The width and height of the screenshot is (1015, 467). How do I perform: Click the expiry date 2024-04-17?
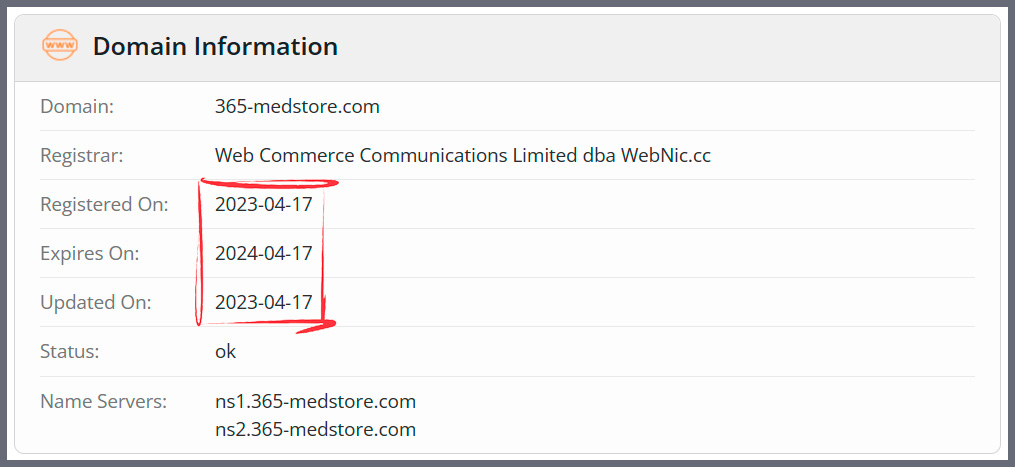click(264, 253)
